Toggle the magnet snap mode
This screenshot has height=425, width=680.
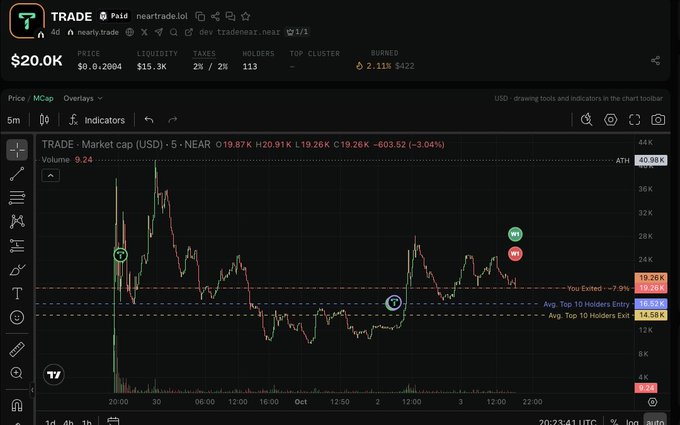17,405
